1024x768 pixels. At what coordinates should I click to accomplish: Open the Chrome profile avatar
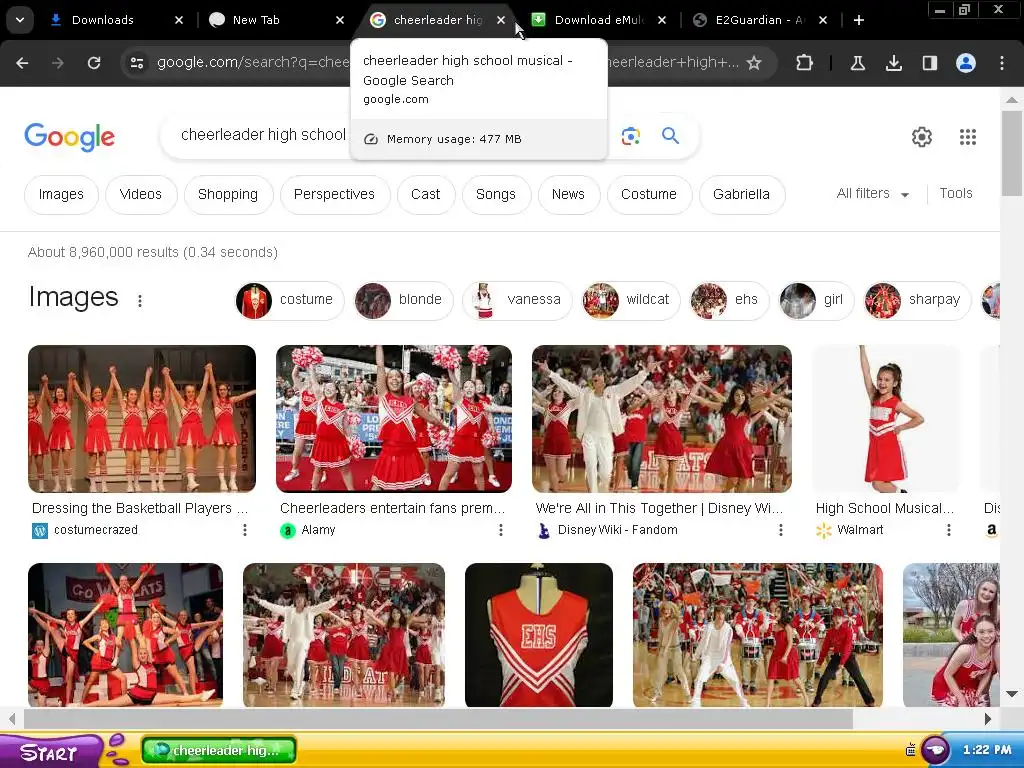click(966, 63)
